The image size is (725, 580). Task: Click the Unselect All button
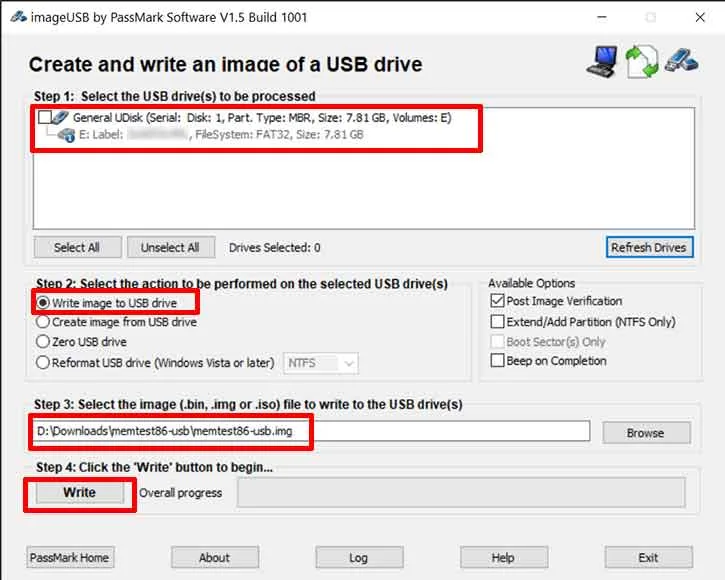[x=171, y=247]
